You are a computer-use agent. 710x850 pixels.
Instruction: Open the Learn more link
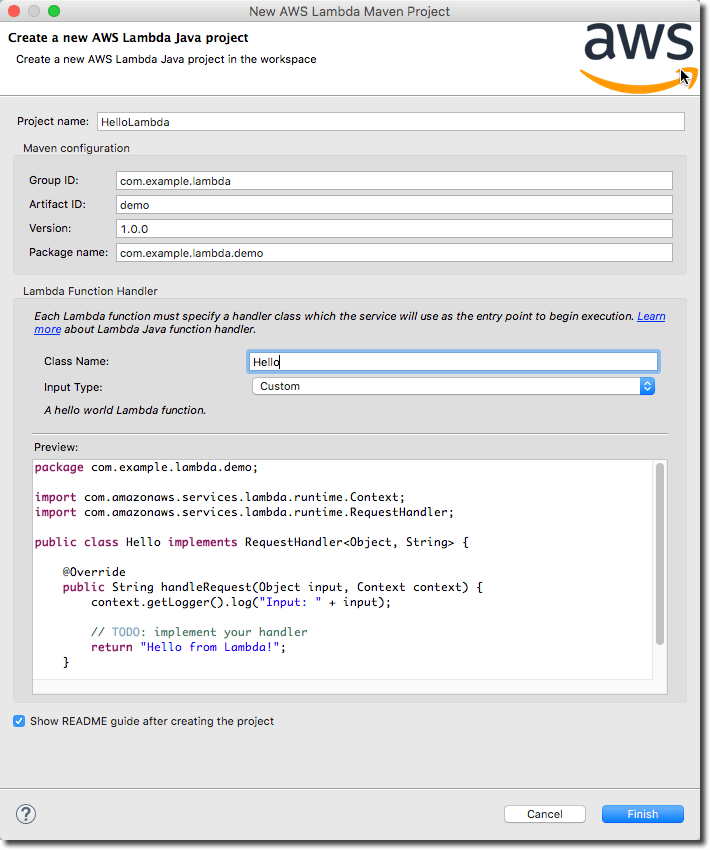click(651, 316)
